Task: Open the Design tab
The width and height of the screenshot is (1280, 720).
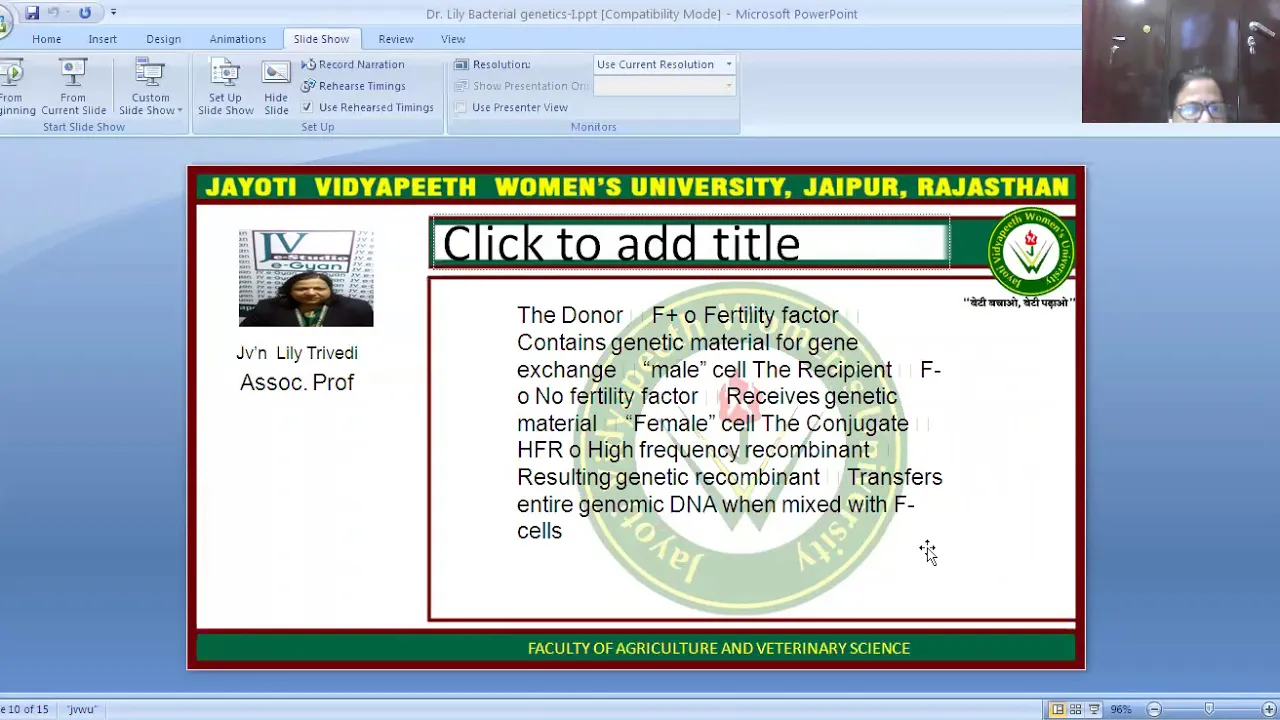Action: pyautogui.click(x=163, y=39)
